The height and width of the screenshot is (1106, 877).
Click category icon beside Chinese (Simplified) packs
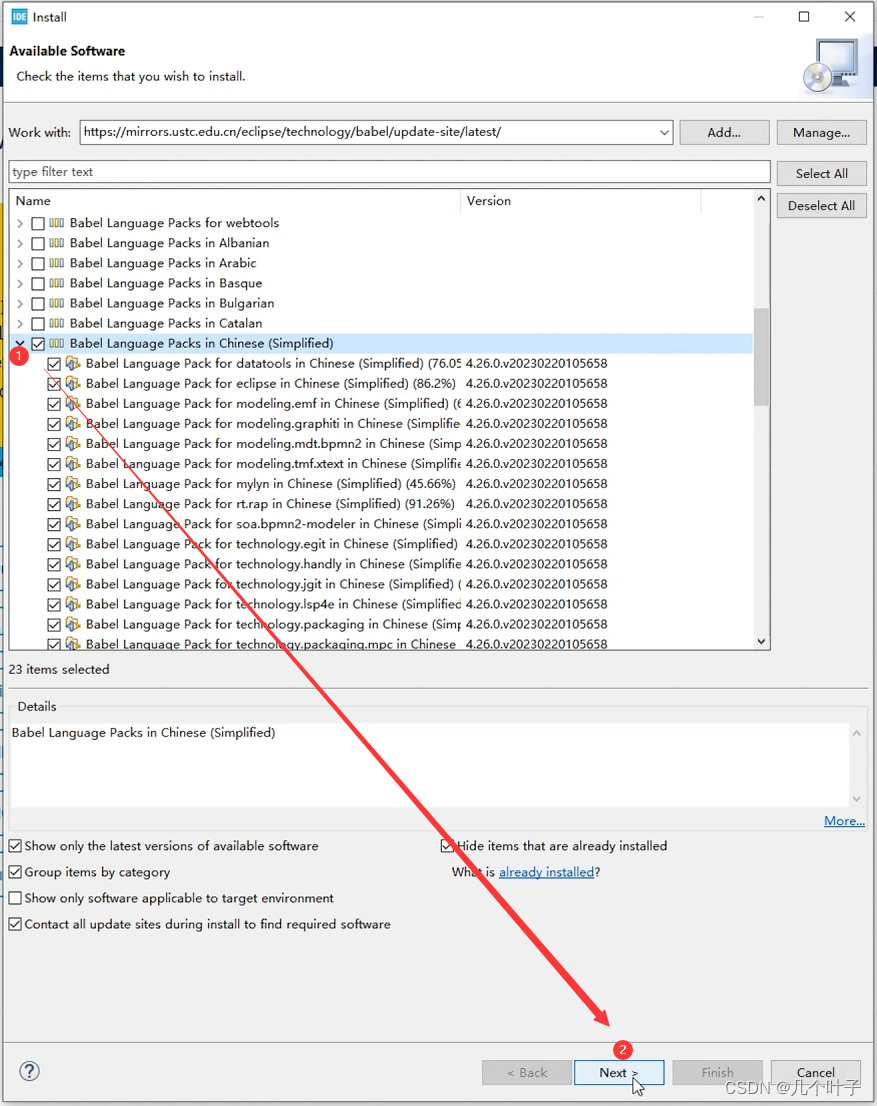coord(56,344)
